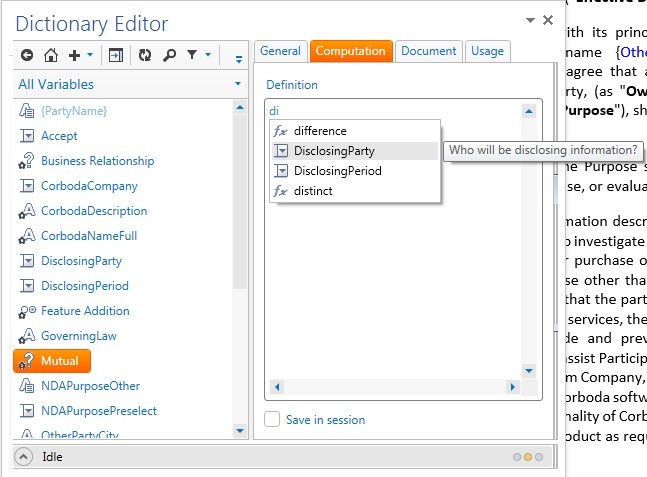Toggle the Save in session checkbox
The image size is (647, 477).
tap(272, 420)
